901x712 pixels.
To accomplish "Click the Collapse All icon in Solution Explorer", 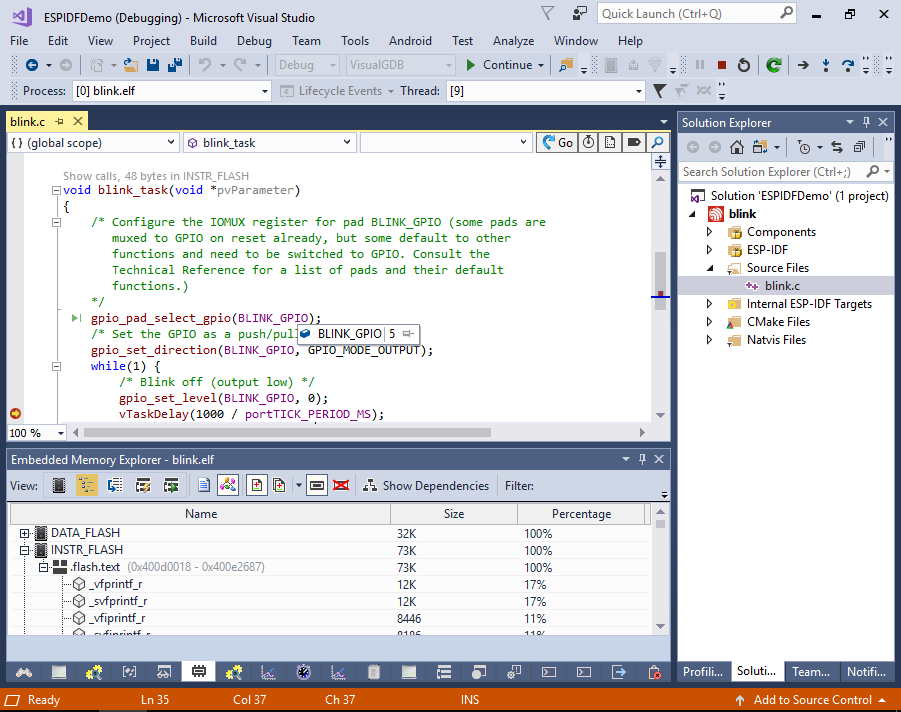I will pyautogui.click(x=859, y=148).
